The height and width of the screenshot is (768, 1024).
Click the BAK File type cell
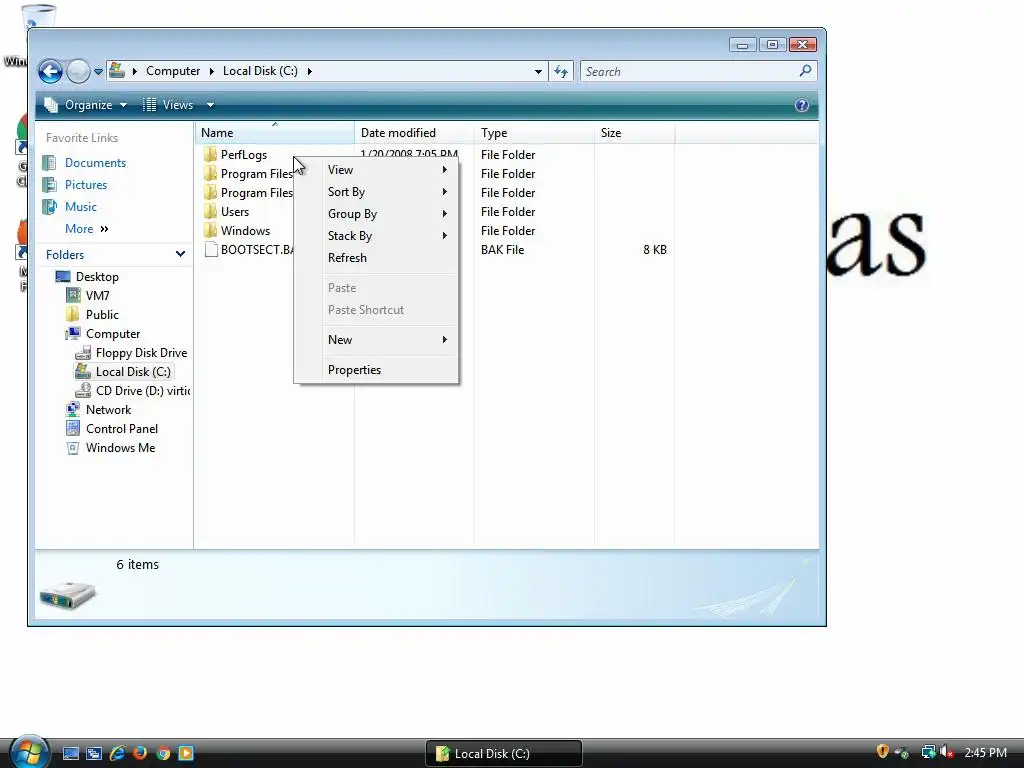point(502,249)
